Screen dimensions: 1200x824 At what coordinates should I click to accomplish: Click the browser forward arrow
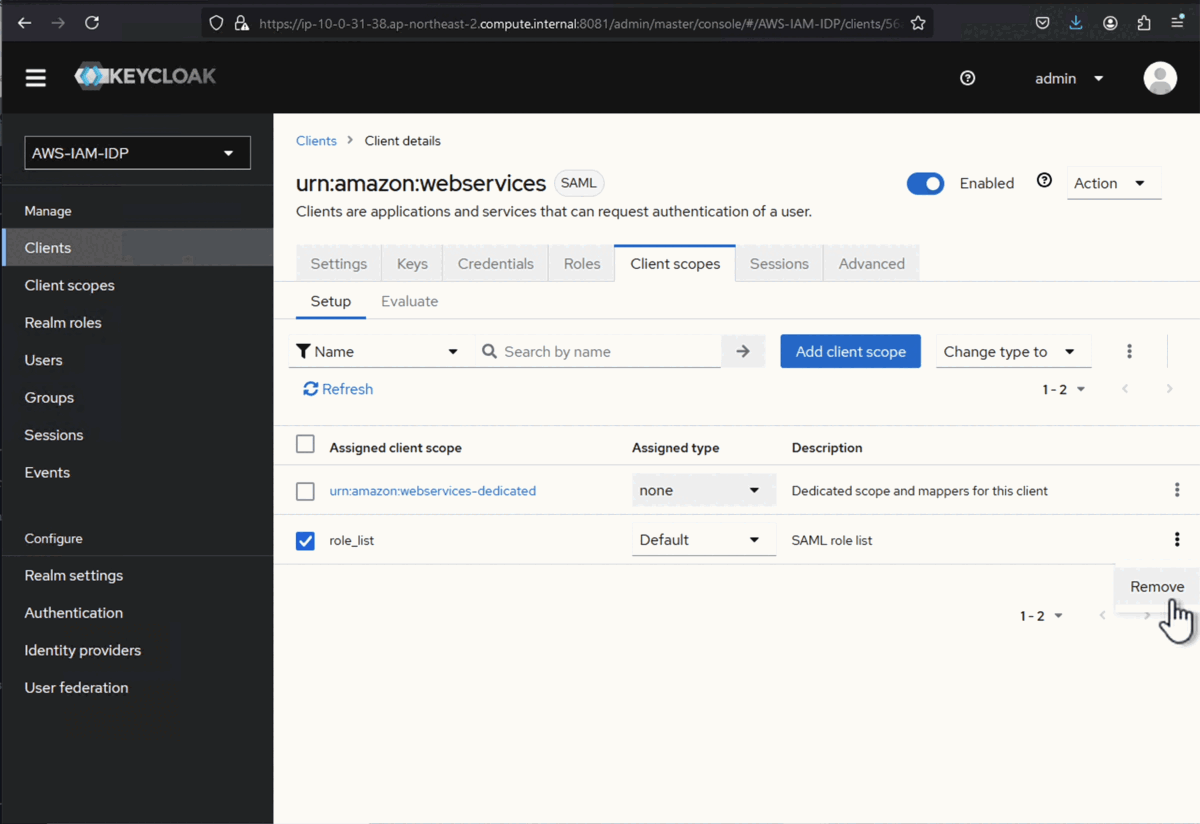(x=58, y=23)
